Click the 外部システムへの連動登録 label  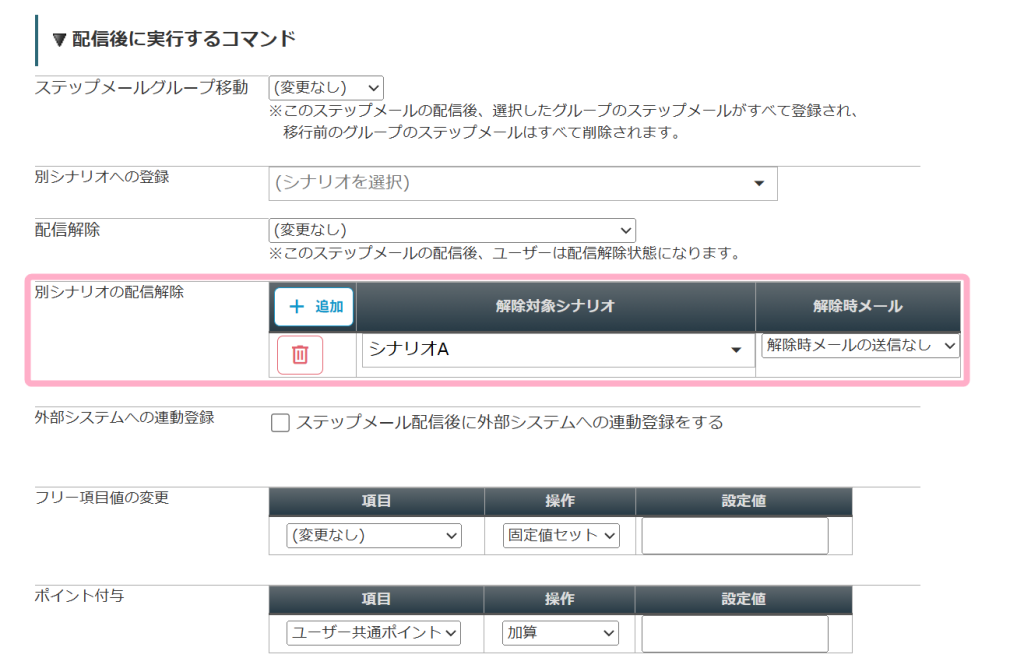pos(124,418)
